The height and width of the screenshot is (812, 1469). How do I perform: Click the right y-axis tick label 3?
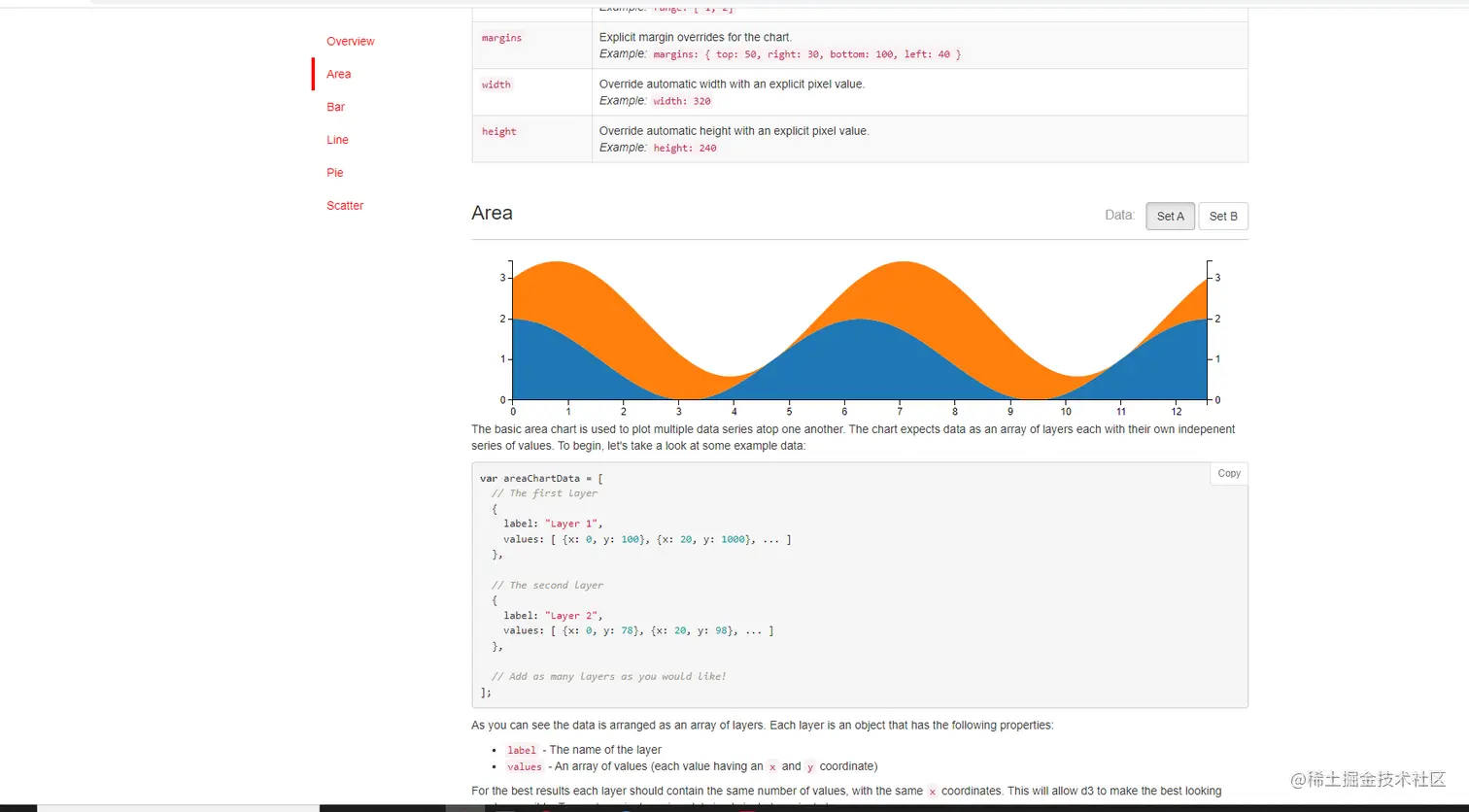point(1218,278)
